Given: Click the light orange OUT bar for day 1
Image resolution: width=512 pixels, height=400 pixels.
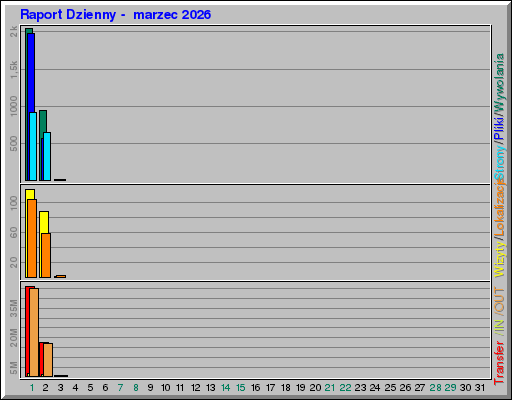Looking at the screenshot, I should pos(34,332).
